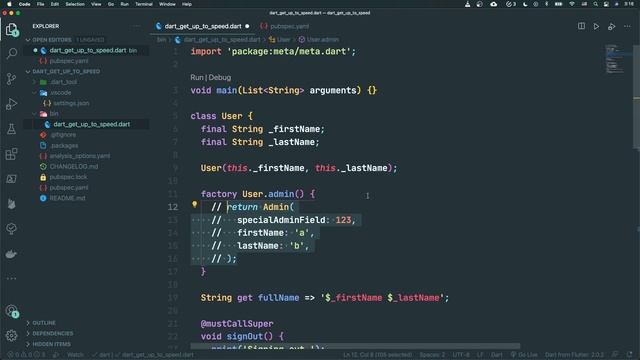Click the lightbulb quick fix icon

point(195,204)
